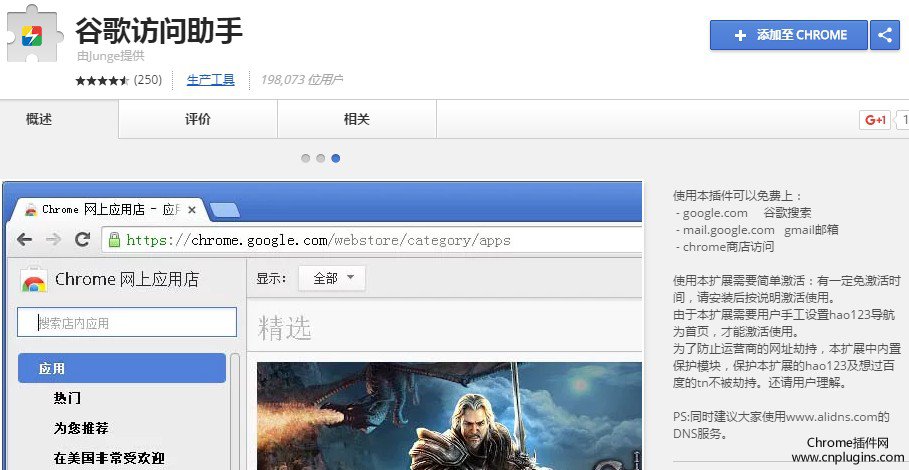Screen dimensions: 909x470
Task: Open the 生产工具 category link
Action: click(210, 80)
